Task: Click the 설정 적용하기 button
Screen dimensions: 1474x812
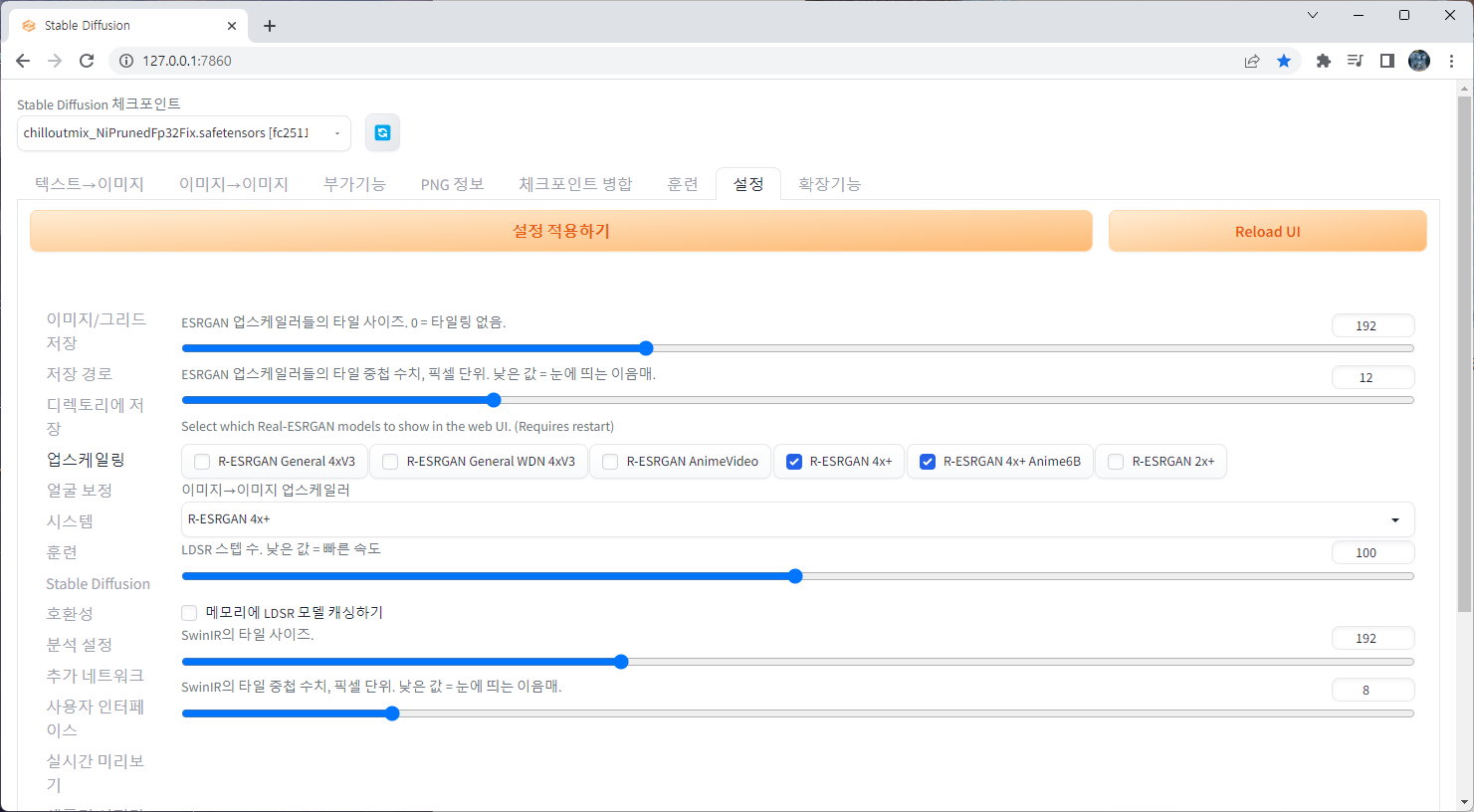Action: [x=561, y=231]
